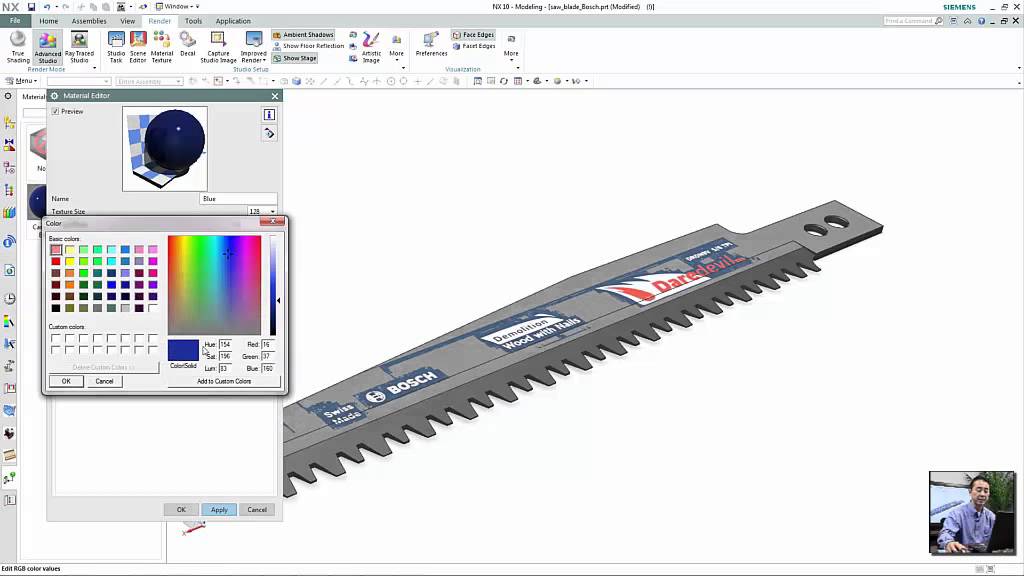Uncheck the Preview checkbox
This screenshot has width=1024, height=576.
point(56,112)
